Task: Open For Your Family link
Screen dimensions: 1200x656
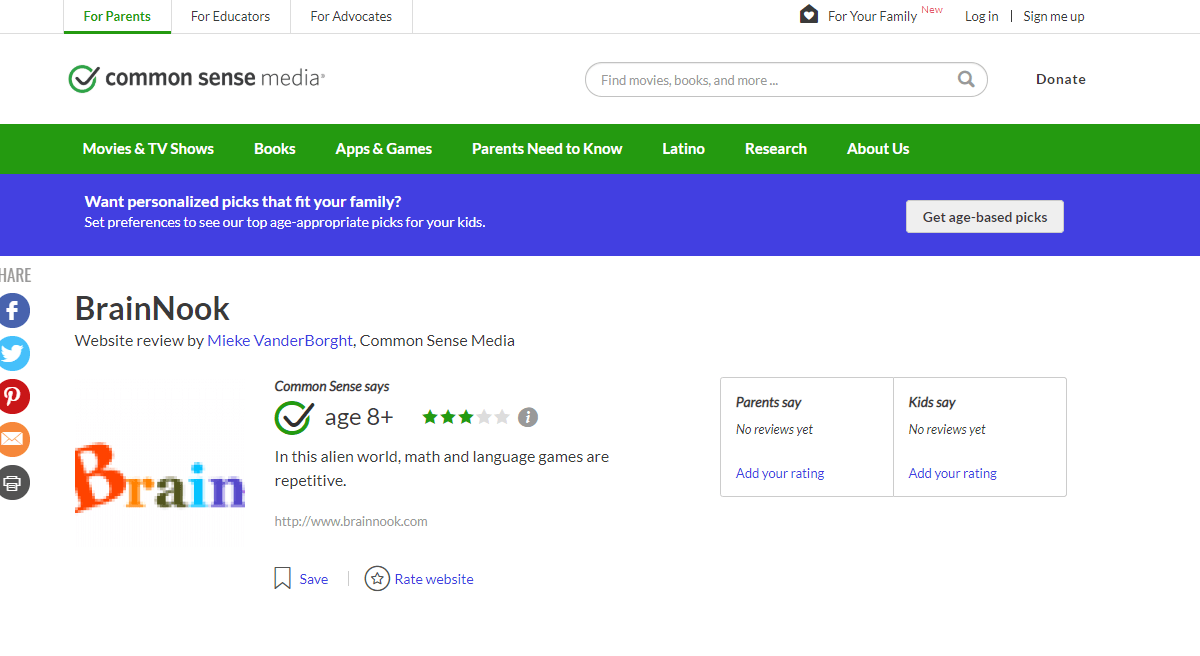Action: coord(872,16)
